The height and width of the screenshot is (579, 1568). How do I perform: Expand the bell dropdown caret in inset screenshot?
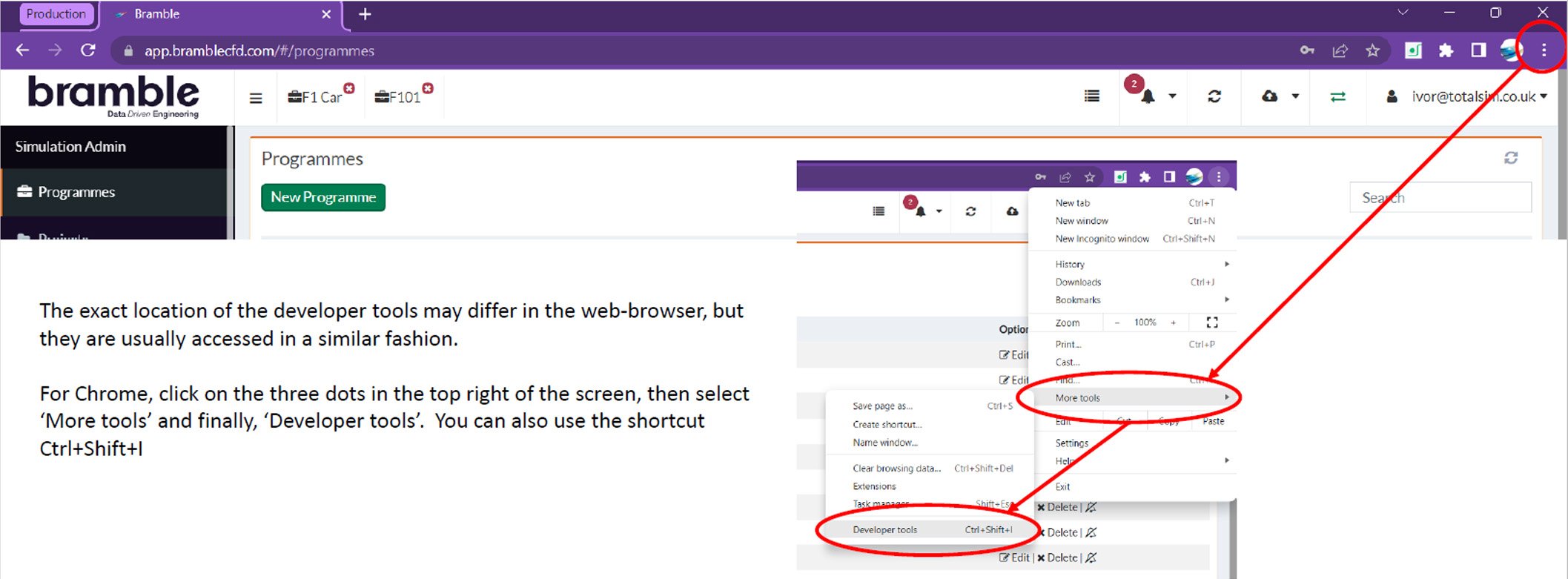coord(939,211)
